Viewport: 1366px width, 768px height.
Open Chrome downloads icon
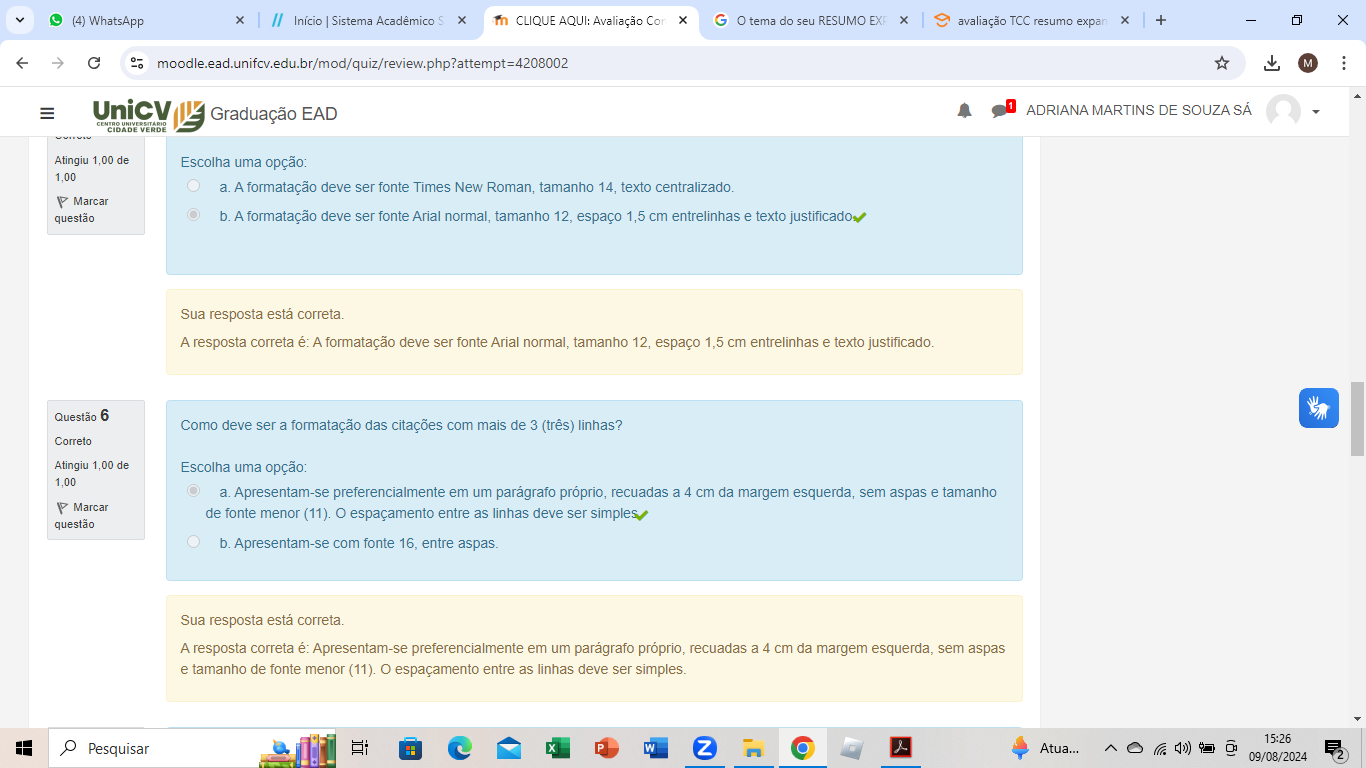[1271, 63]
